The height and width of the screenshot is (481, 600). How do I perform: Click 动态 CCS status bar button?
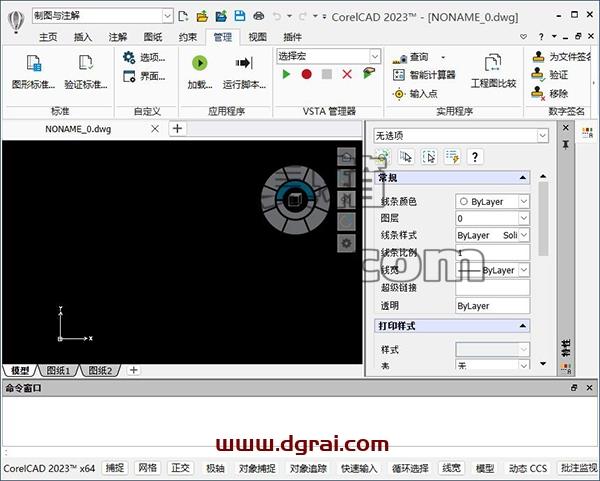tap(527, 468)
